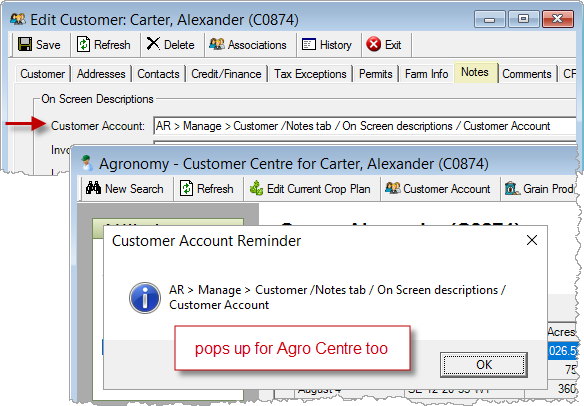Click the Acres column header

562,332
